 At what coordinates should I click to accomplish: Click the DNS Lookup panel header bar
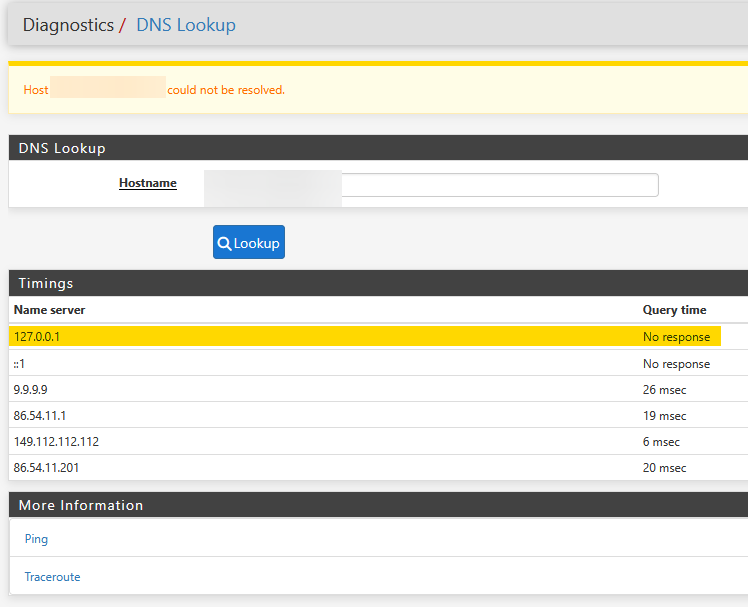[x=62, y=148]
